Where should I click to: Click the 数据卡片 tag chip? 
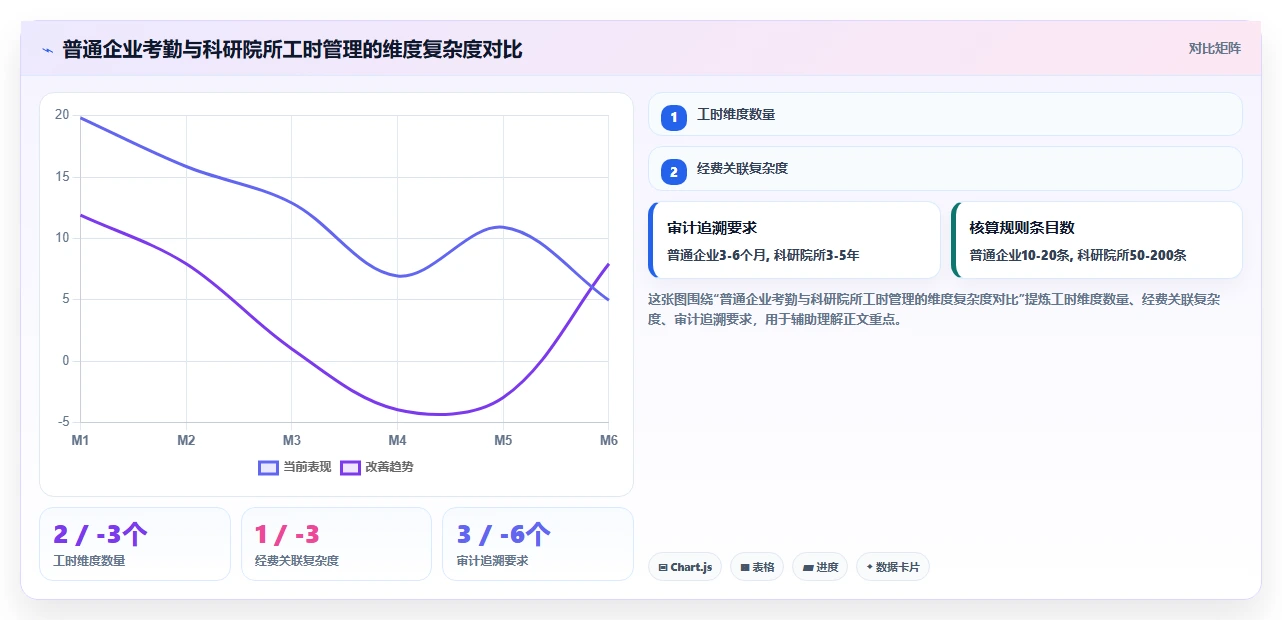click(893, 567)
